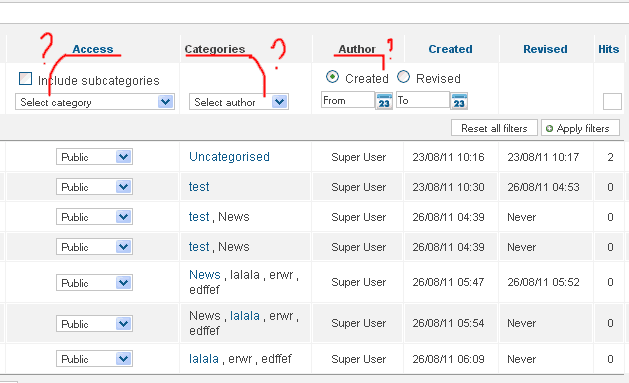
Task: Select the 26/08/11 06:09 created date cell
Action: point(448,359)
